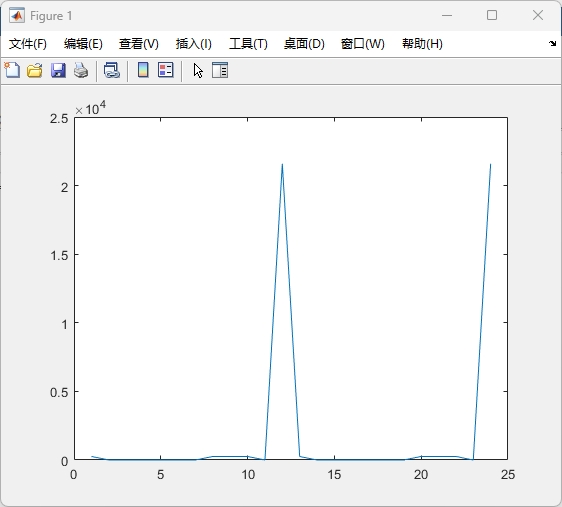The width and height of the screenshot is (562, 507).
Task: Open the 窗口(W) menu
Action: 363,44
